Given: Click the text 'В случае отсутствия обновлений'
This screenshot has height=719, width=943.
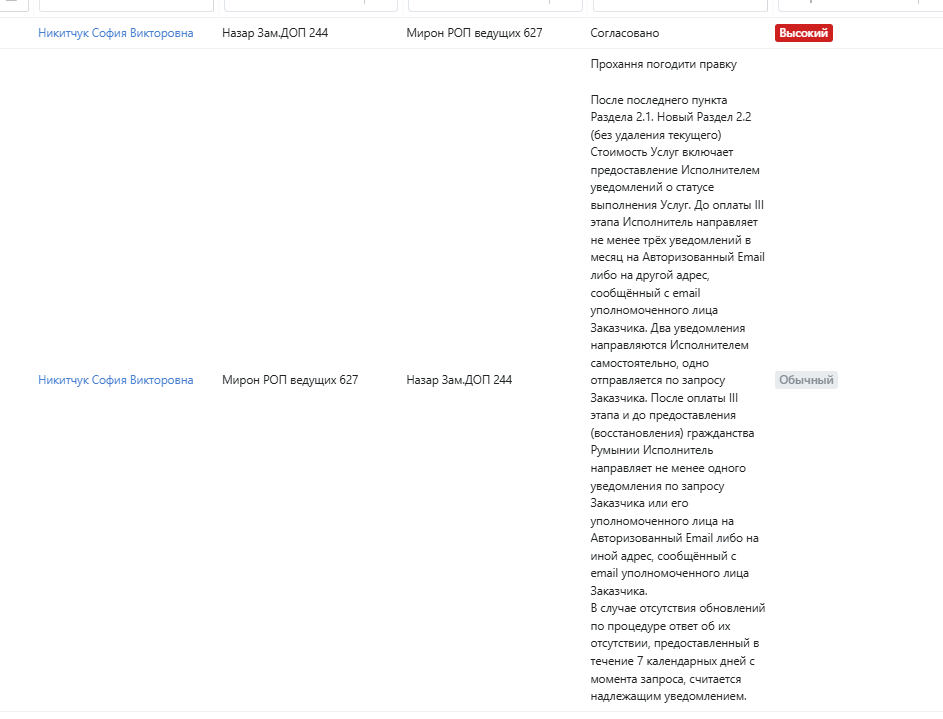Looking at the screenshot, I should click(678, 608).
